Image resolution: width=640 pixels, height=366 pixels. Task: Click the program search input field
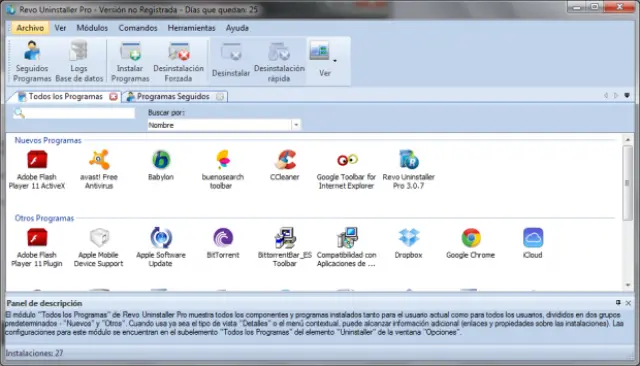(x=80, y=113)
